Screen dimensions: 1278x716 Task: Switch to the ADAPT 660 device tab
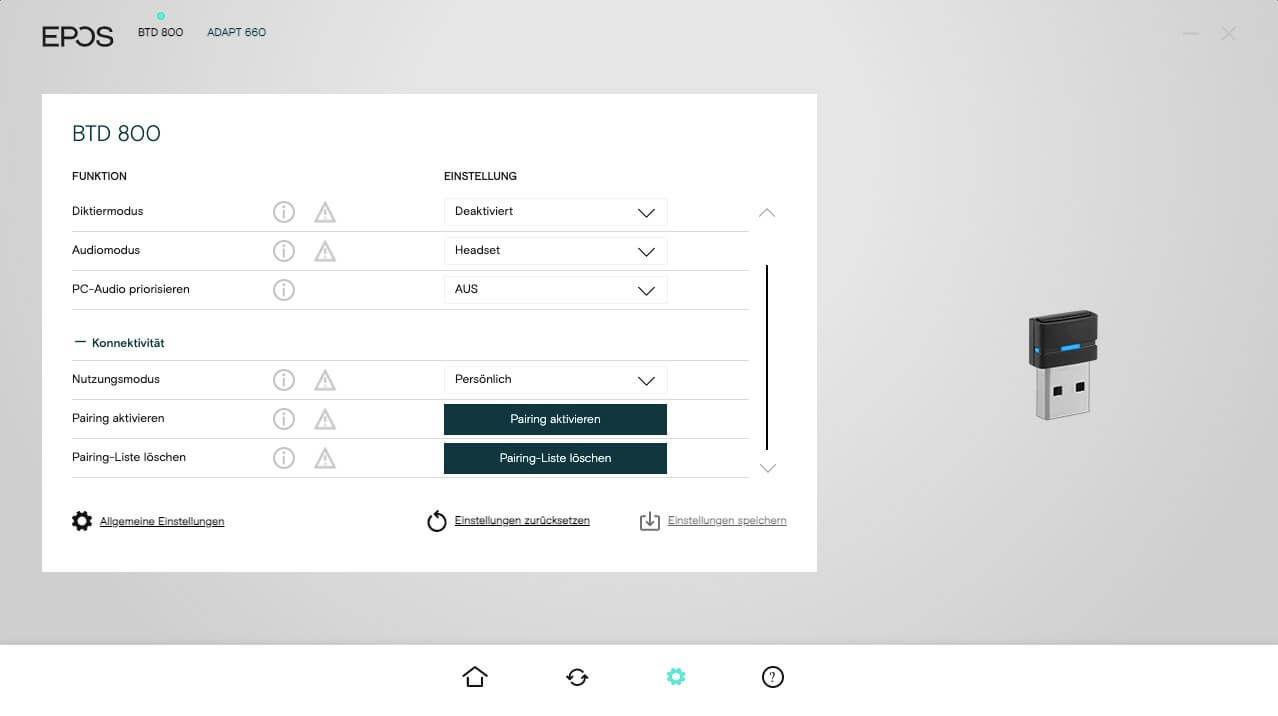[236, 32]
